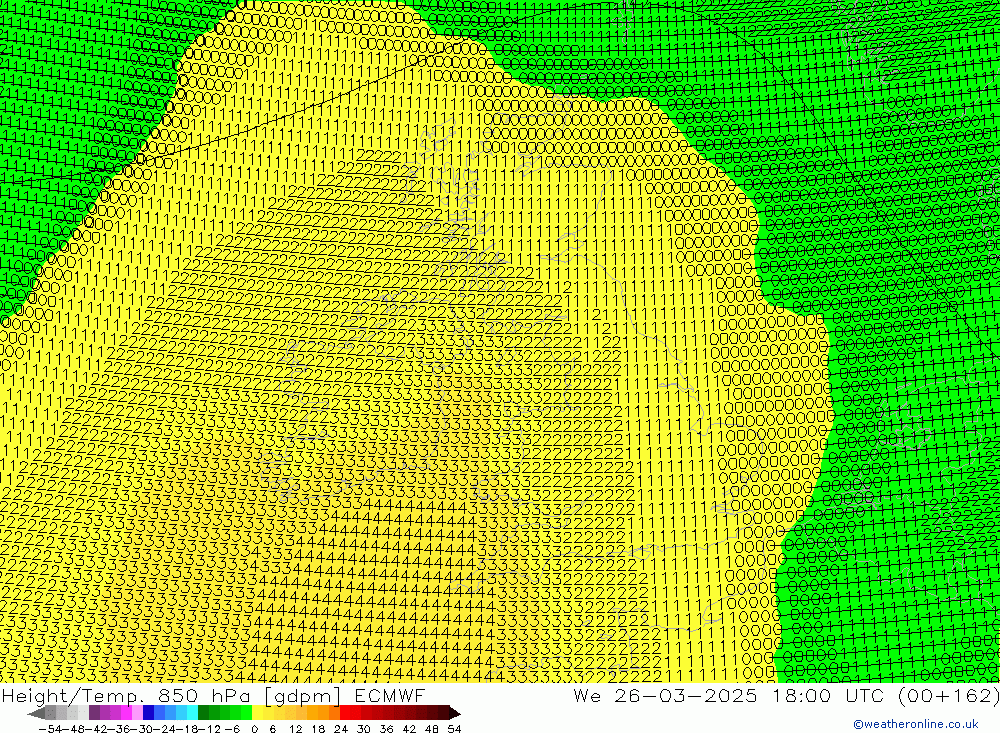The image size is (1000, 733).
Task: Click the '-12' legend scale label
Action: tap(209, 729)
